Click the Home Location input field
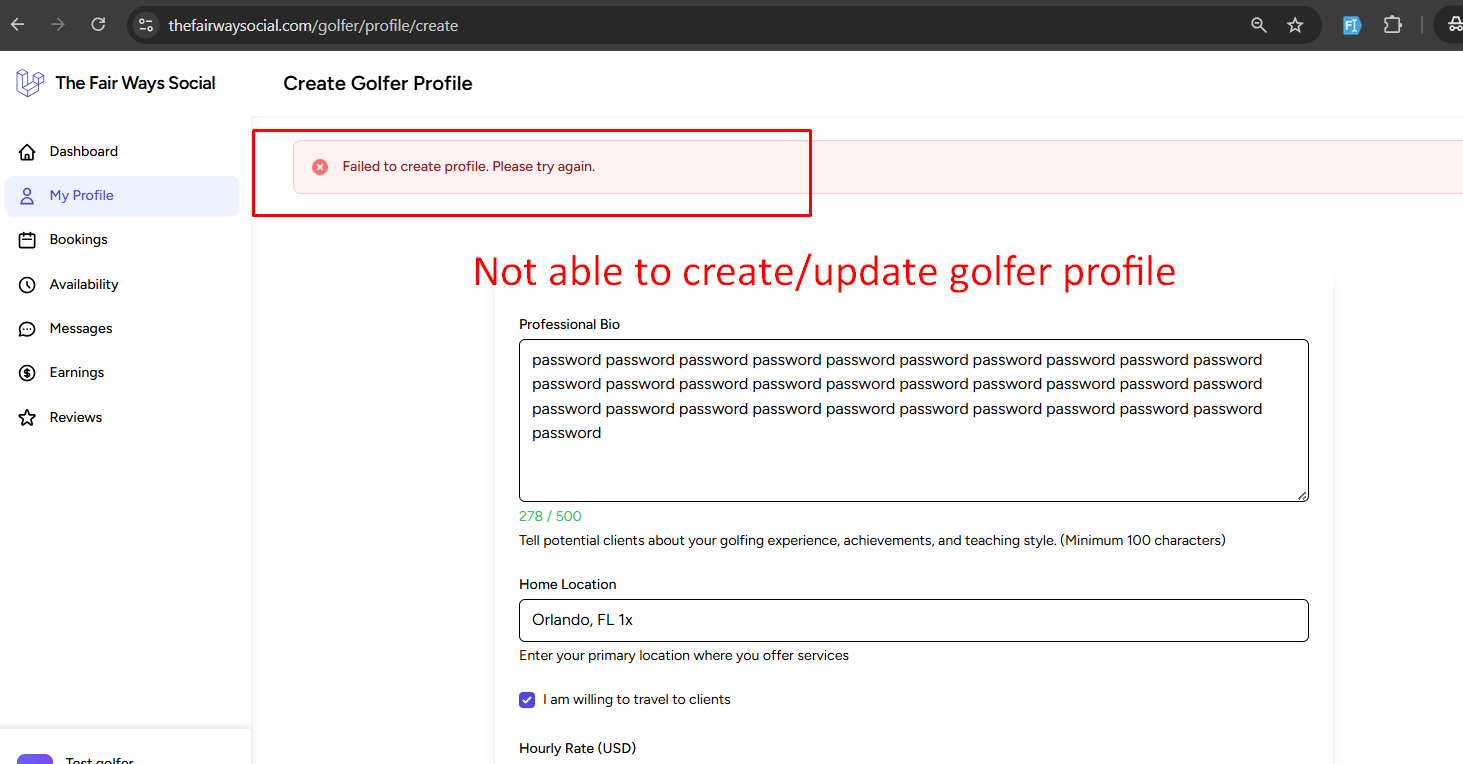Viewport: 1463px width, 764px height. pos(912,620)
